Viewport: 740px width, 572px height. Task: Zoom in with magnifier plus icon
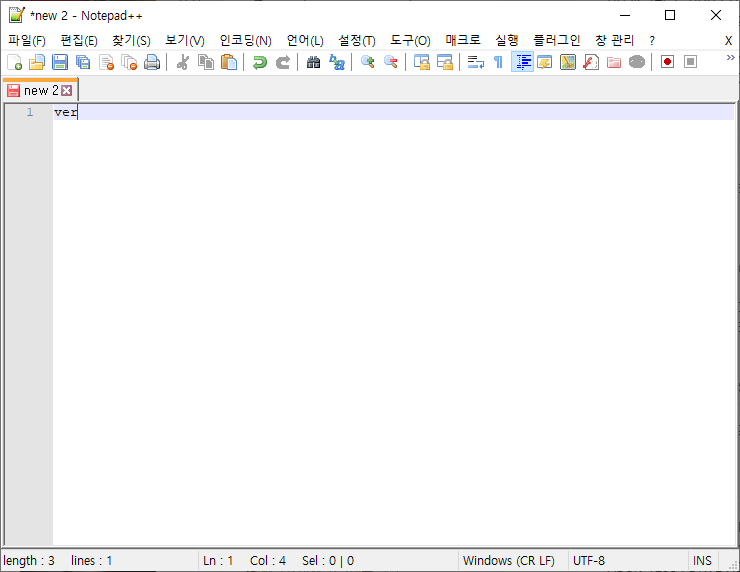coord(367,62)
